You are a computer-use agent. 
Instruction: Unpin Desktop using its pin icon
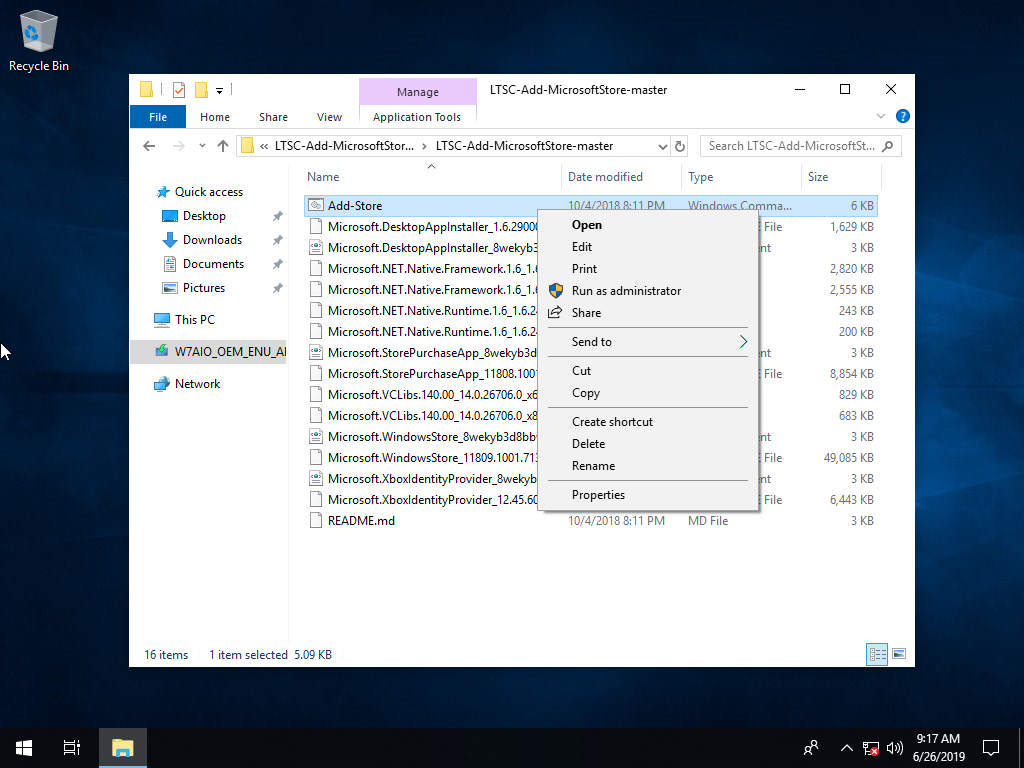tap(278, 216)
